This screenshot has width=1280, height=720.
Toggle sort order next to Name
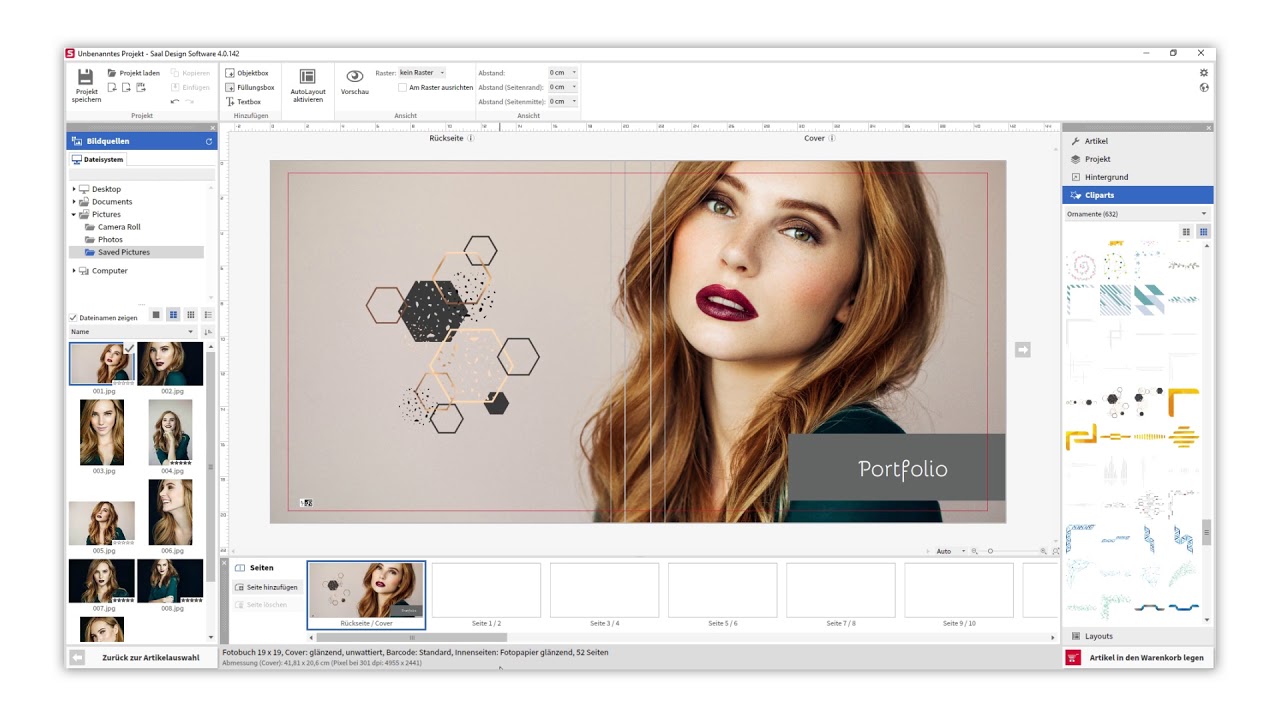tap(208, 332)
